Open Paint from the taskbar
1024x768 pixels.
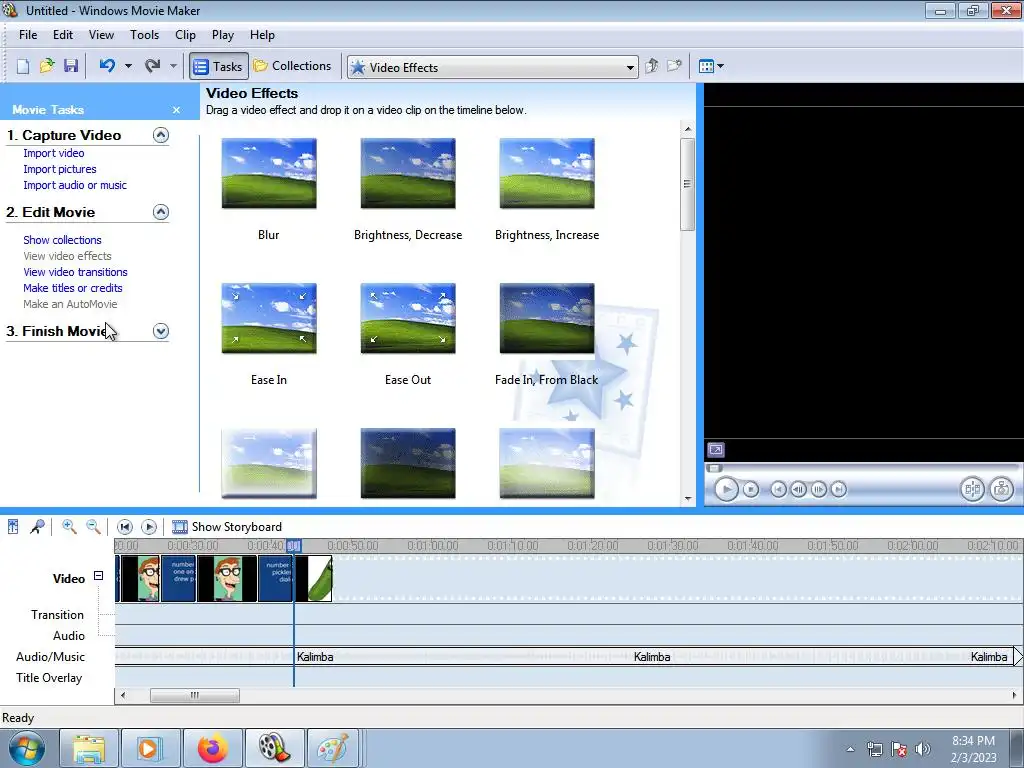[333, 748]
